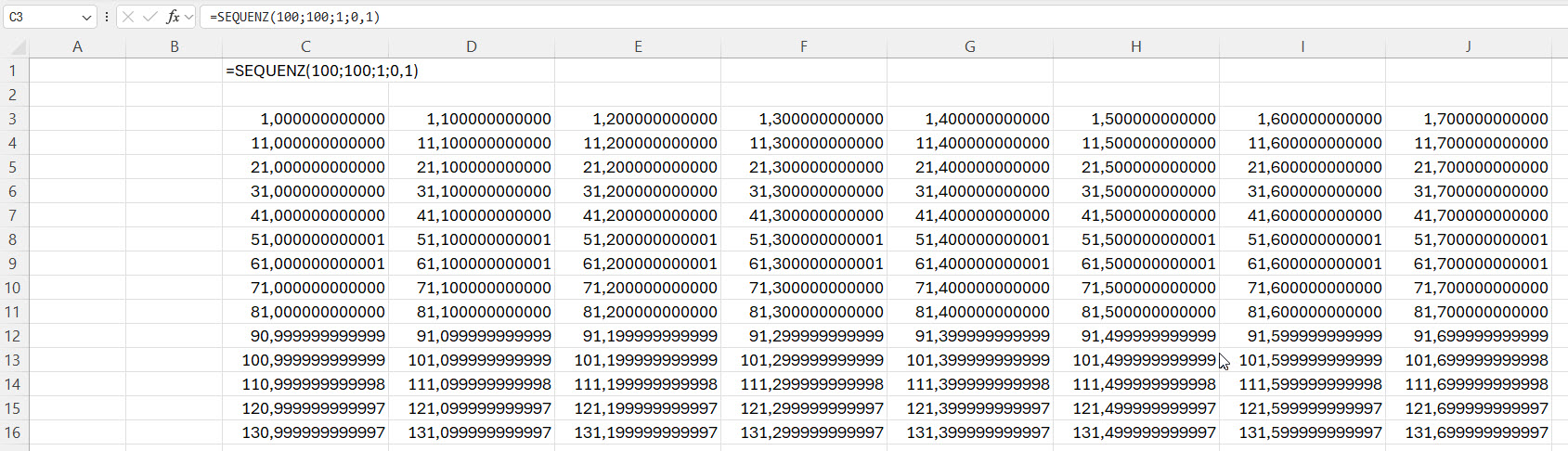Click cell showing 71,400000000000

pyautogui.click(x=969, y=288)
